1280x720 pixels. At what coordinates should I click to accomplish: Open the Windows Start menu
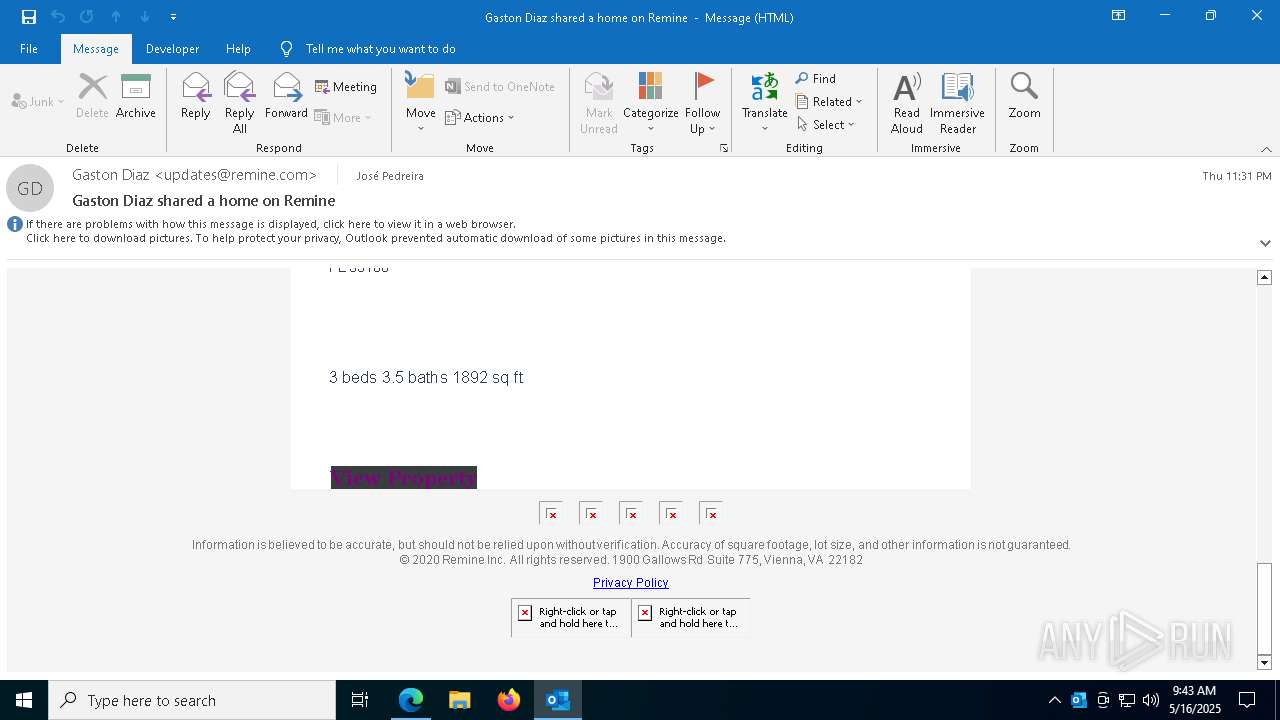(x=24, y=700)
